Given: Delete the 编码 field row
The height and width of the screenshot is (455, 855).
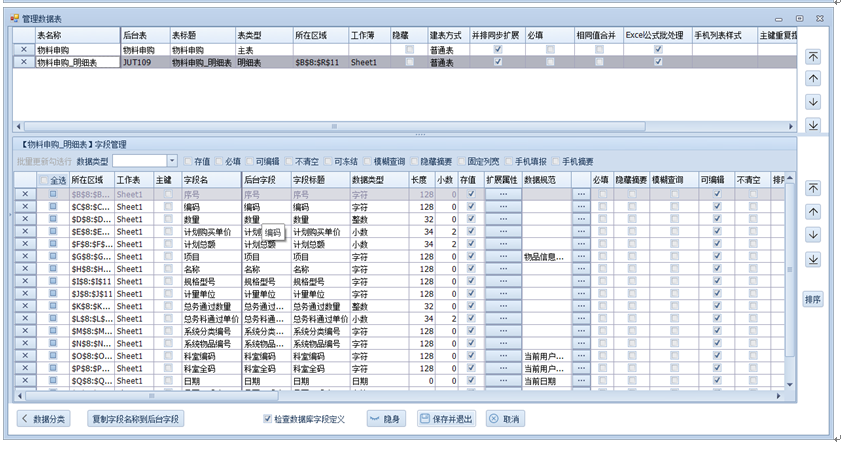Looking at the screenshot, I should click(25, 207).
